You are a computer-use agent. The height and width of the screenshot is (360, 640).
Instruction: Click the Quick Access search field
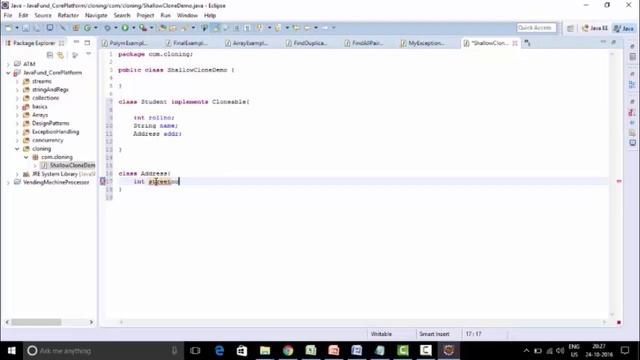[x=536, y=28]
